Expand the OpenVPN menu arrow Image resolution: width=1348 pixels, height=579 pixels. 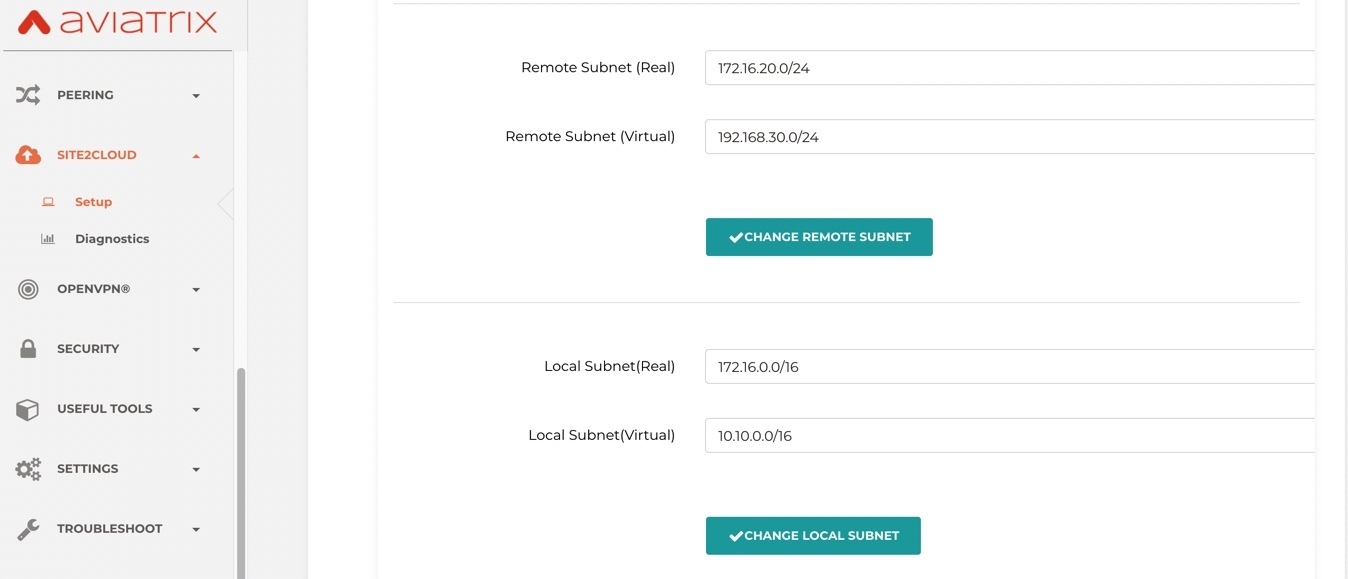coord(196,290)
